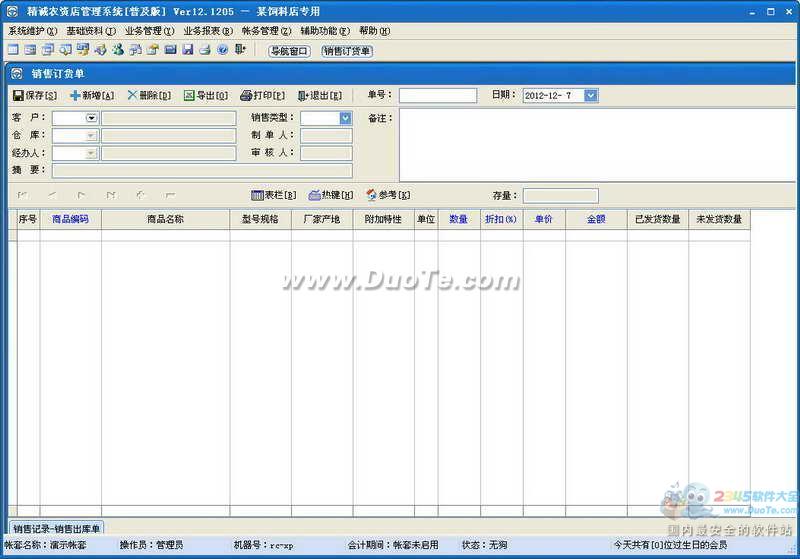Click status bar text 帐套名称：演示帐套

pos(45,545)
